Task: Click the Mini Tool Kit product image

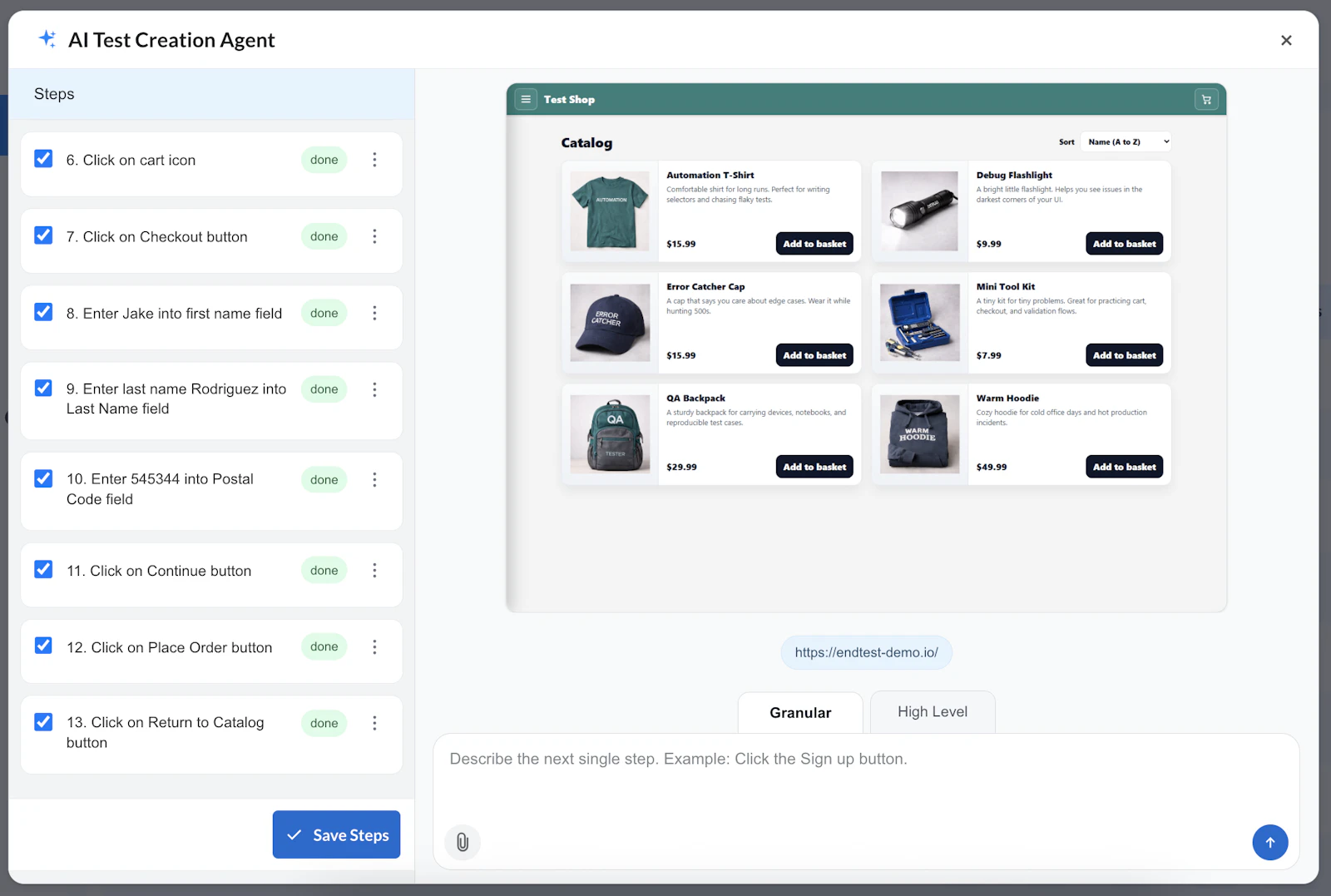Action: tap(919, 323)
